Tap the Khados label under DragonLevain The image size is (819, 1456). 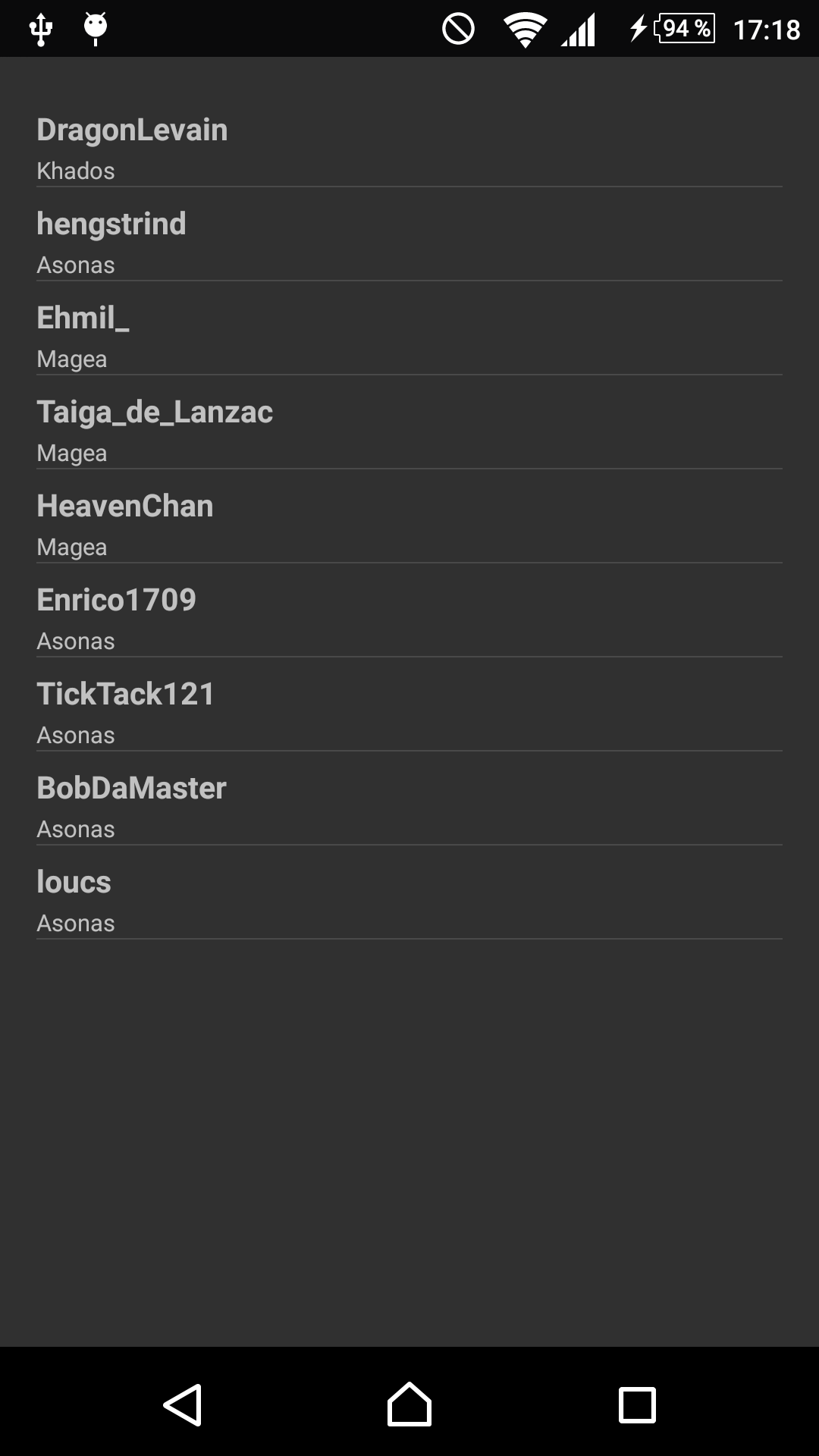point(76,171)
